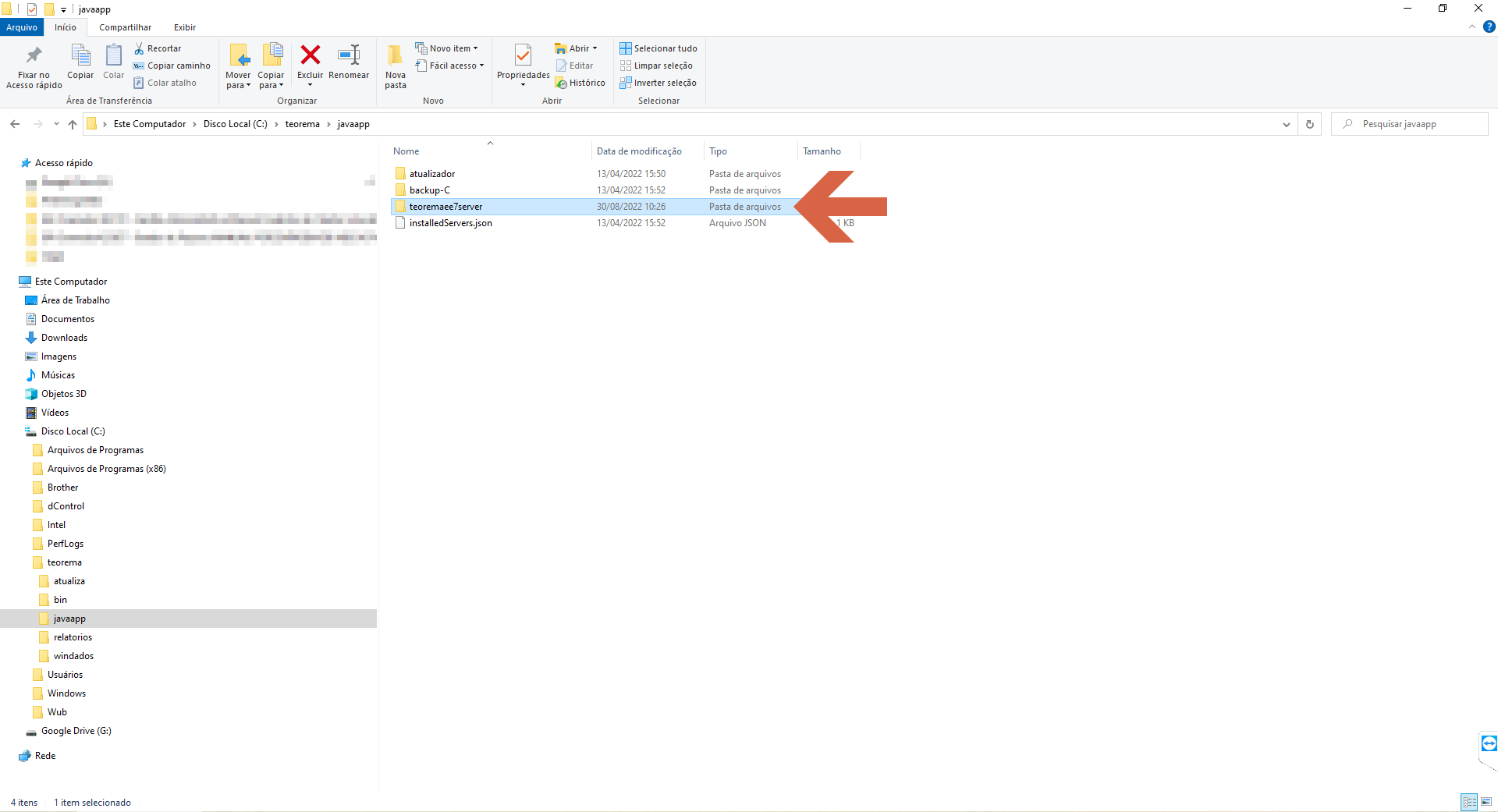Open the Mover para dropdown
The width and height of the screenshot is (1498, 812).
click(239, 67)
